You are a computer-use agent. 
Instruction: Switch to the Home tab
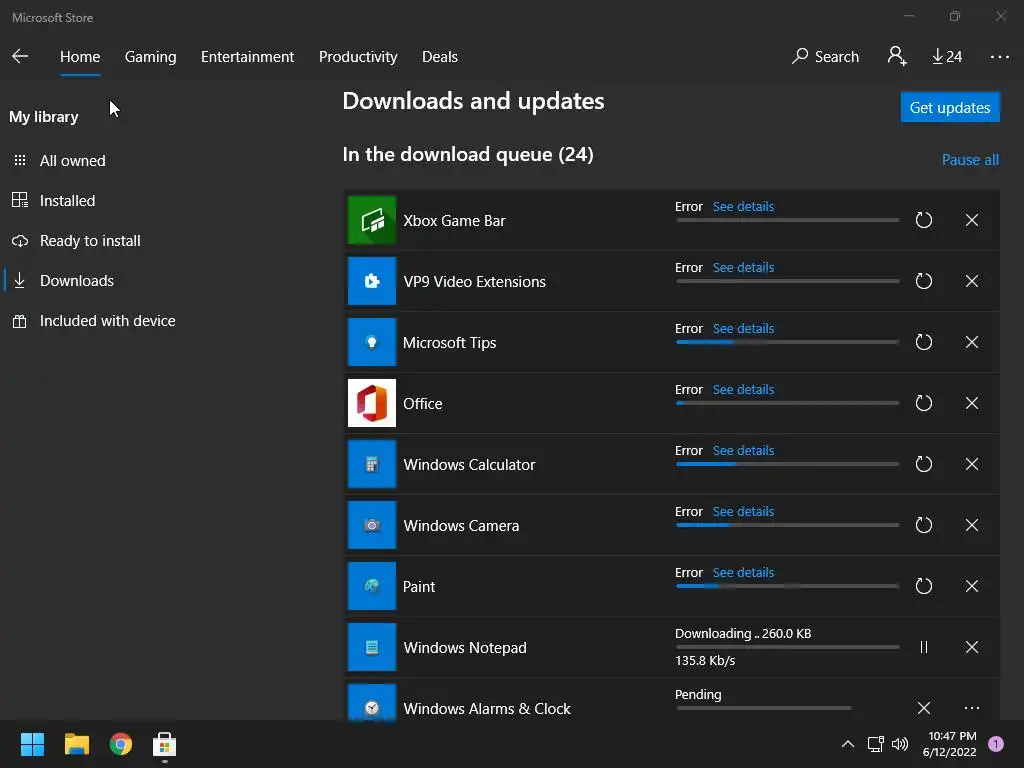80,57
